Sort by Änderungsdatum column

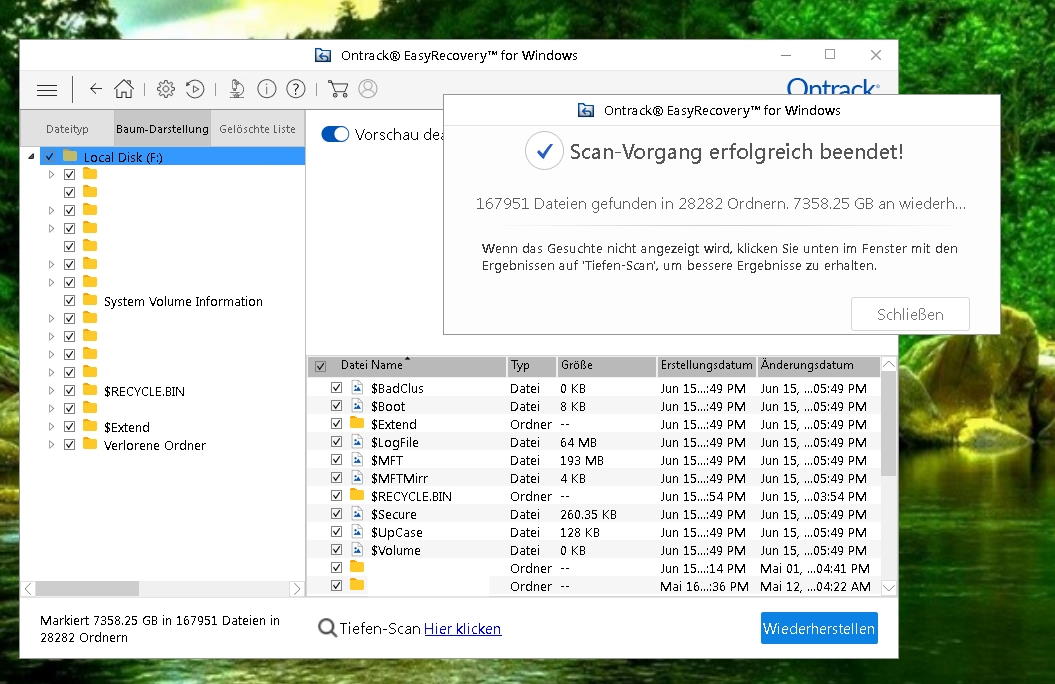(818, 366)
